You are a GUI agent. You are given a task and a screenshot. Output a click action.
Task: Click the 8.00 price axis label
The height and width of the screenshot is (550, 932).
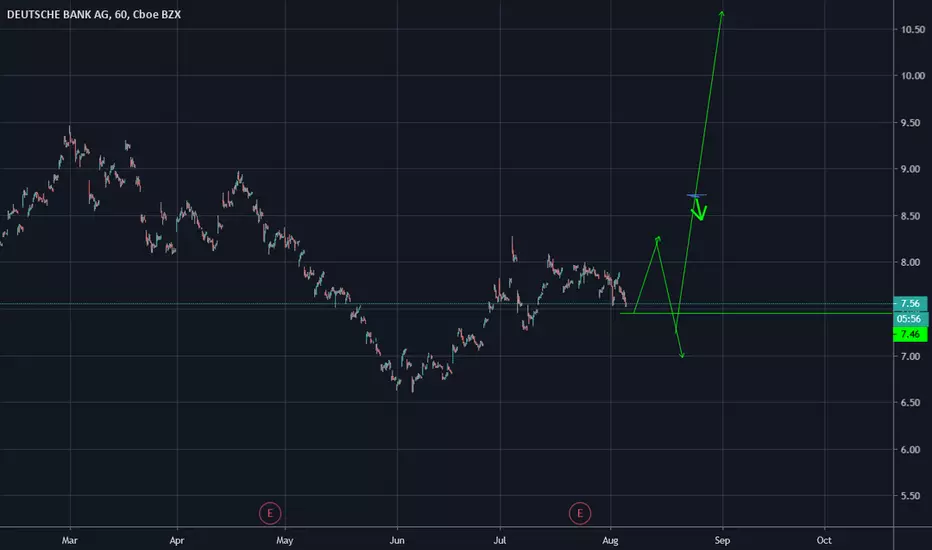[913, 262]
